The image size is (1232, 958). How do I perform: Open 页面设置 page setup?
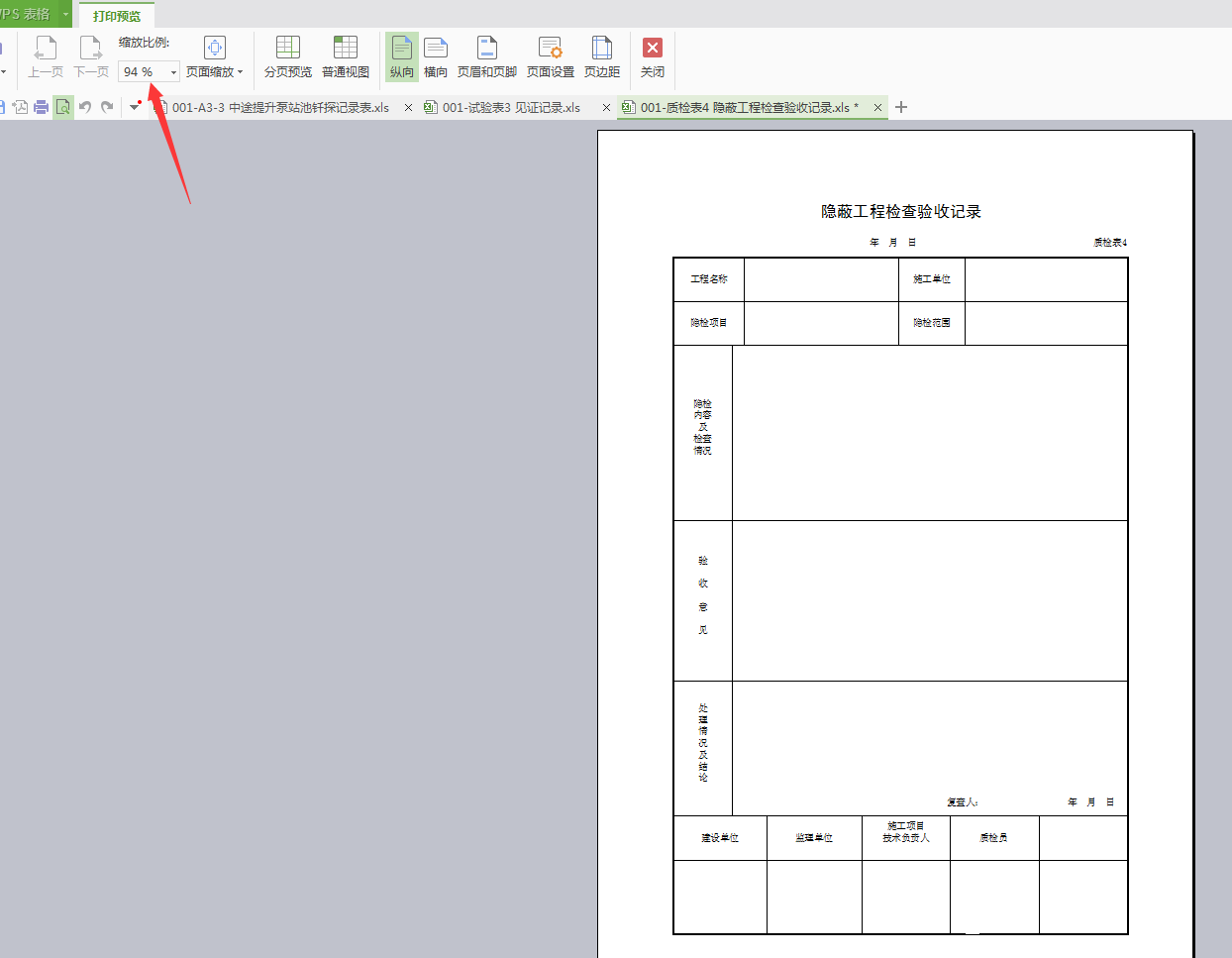click(550, 56)
